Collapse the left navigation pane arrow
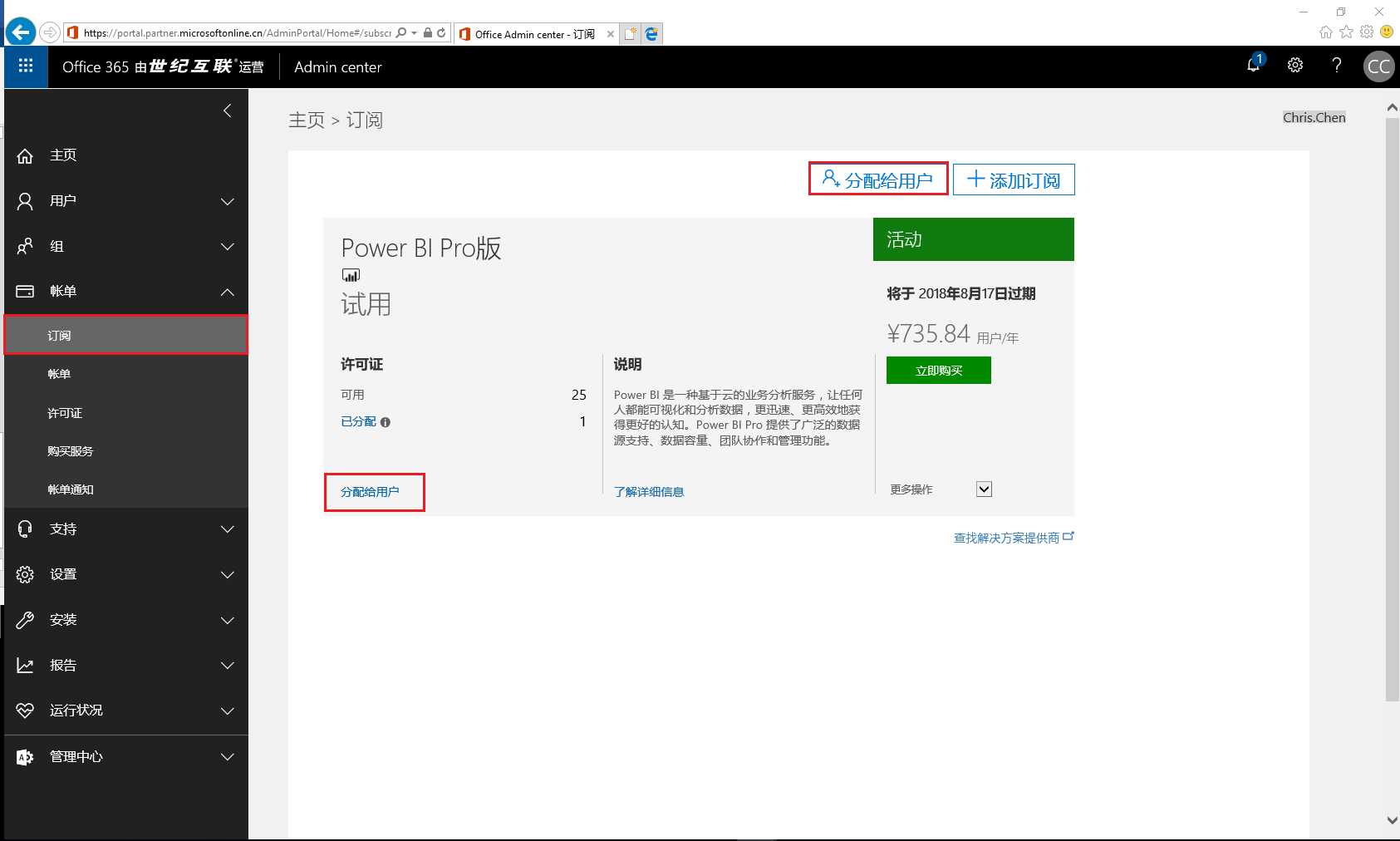 227,111
